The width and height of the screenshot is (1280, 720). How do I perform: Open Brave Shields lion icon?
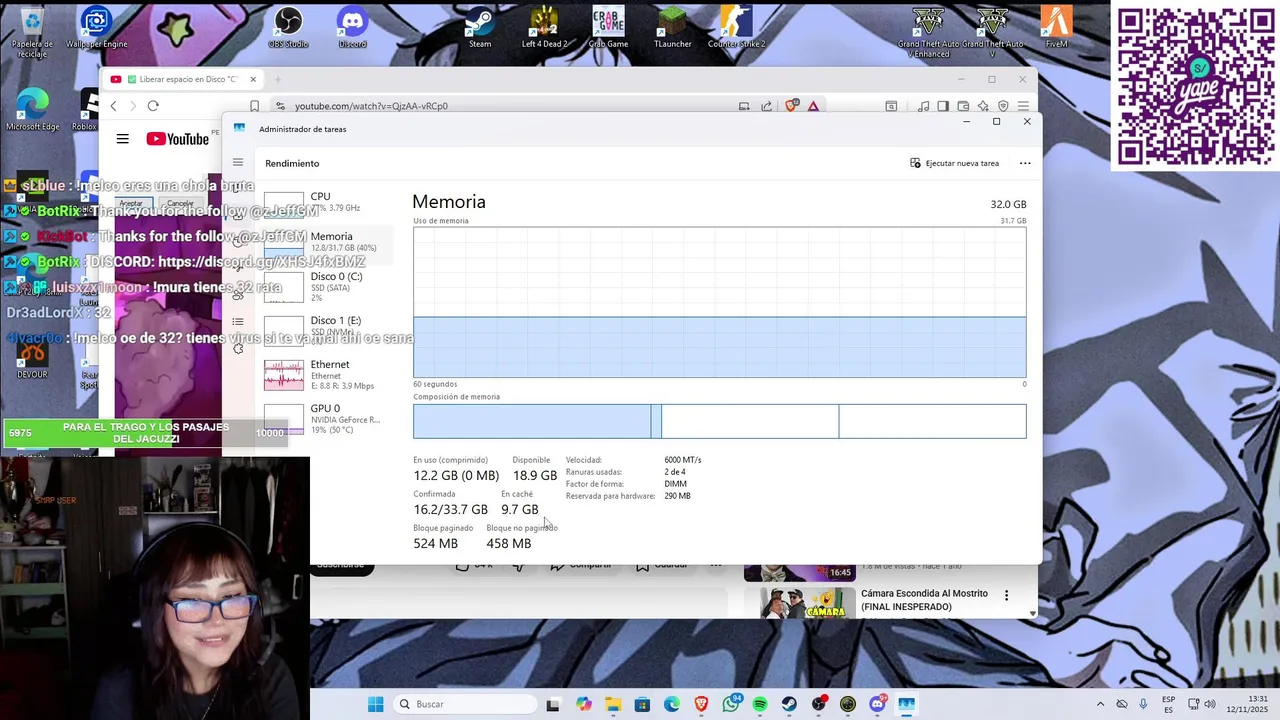click(792, 106)
